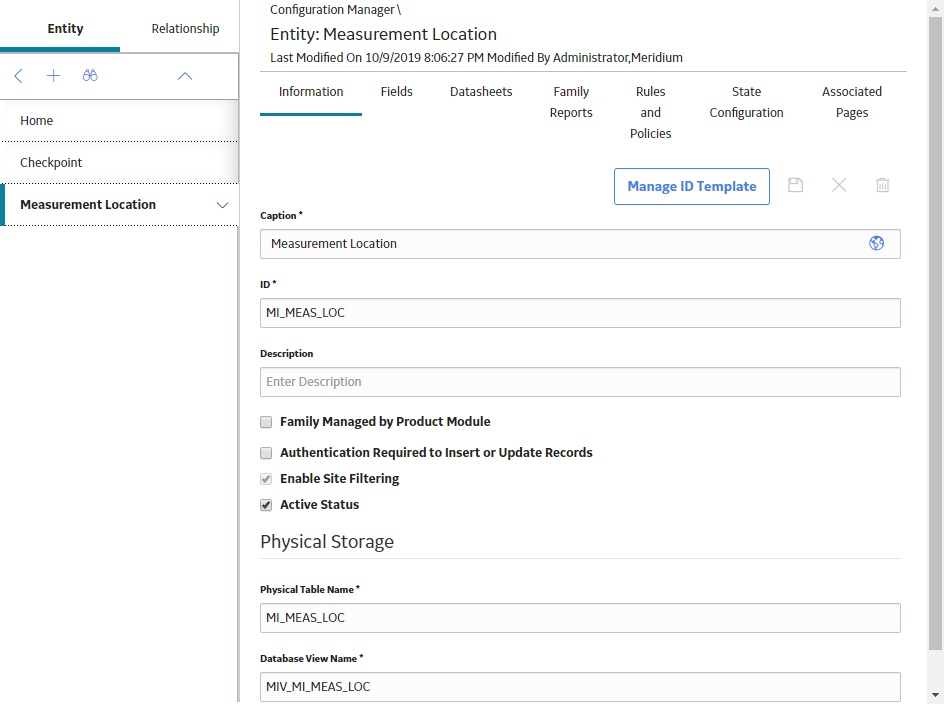Switch to the Relationship tab

coord(185,28)
